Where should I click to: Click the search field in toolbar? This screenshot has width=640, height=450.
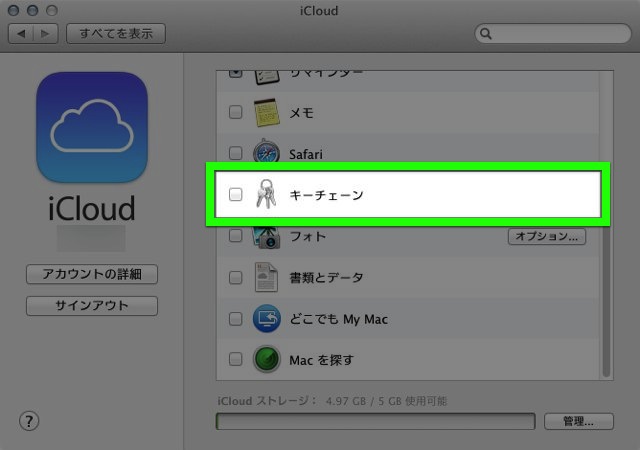tap(552, 33)
